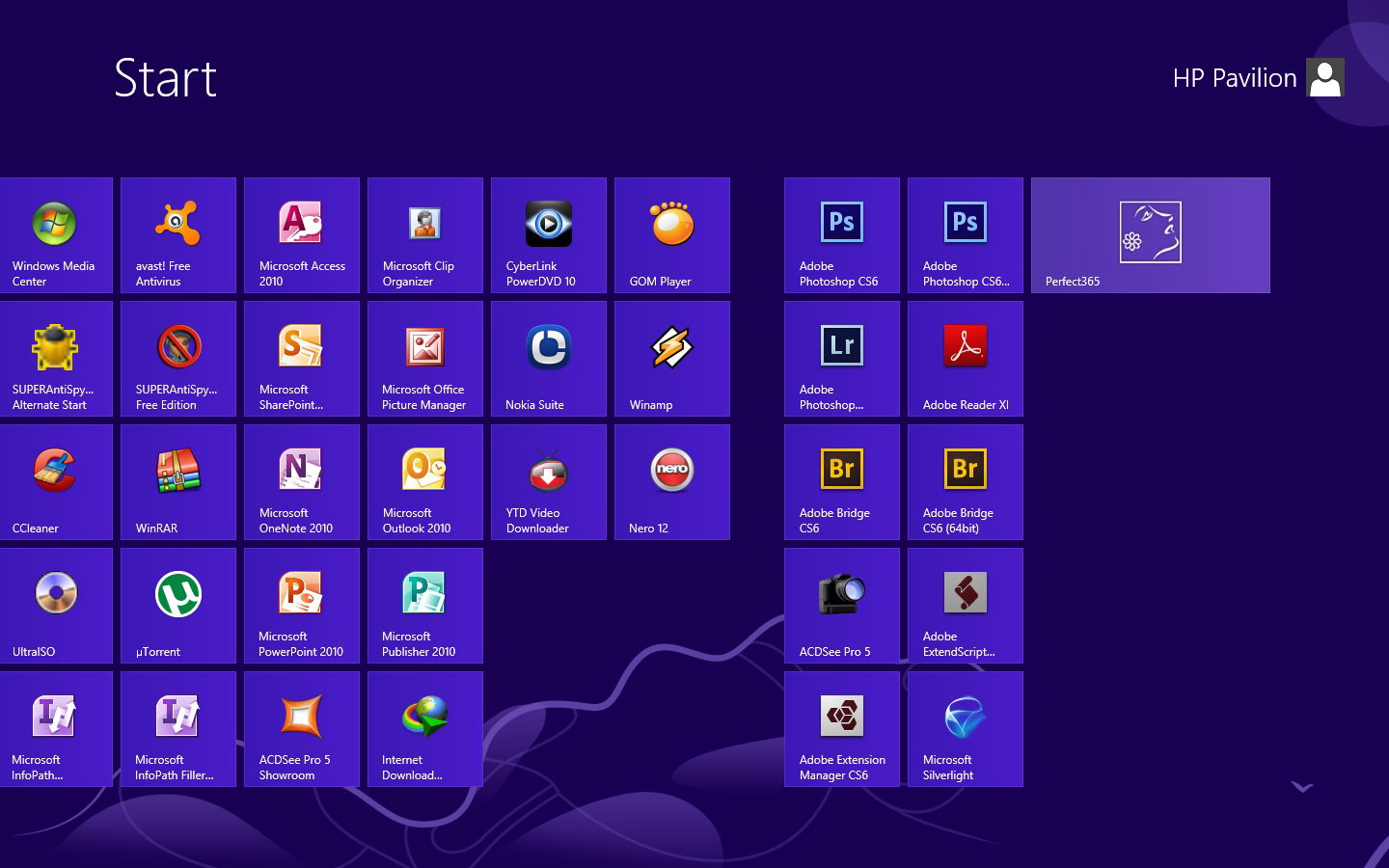Launch CyberLink PowerDVD 10

coord(549,235)
